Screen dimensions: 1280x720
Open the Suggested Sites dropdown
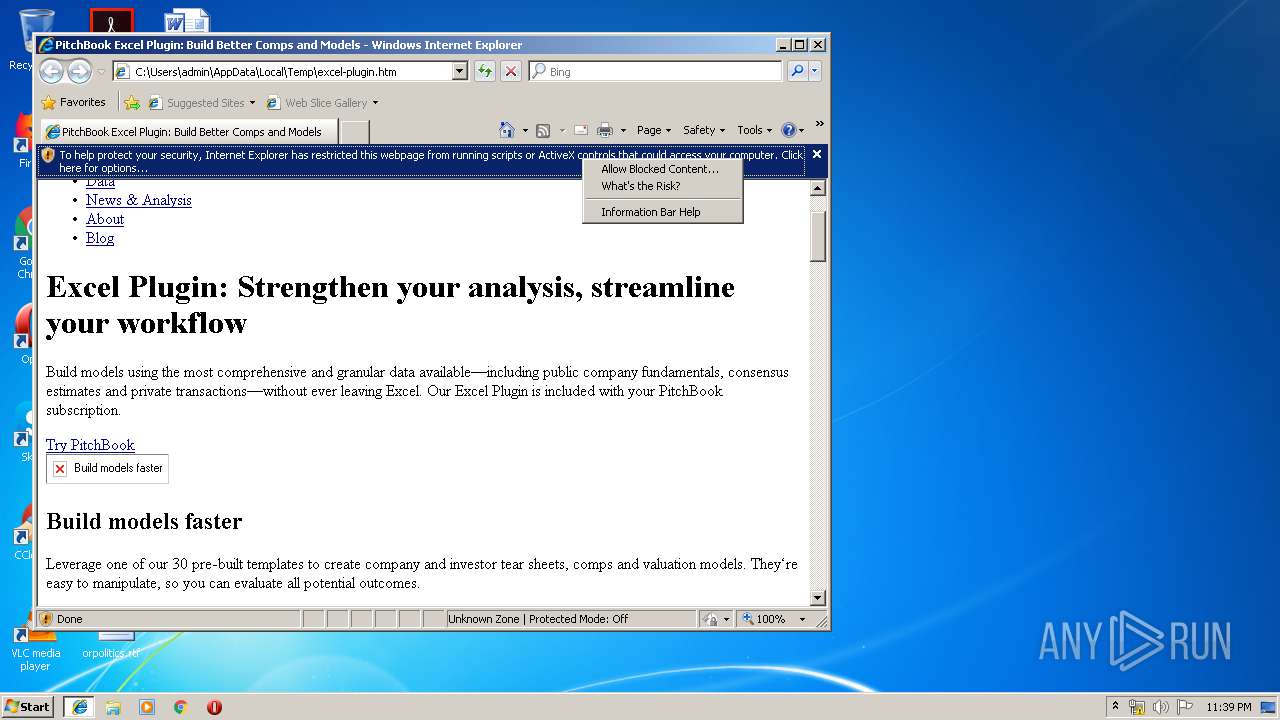coord(201,103)
